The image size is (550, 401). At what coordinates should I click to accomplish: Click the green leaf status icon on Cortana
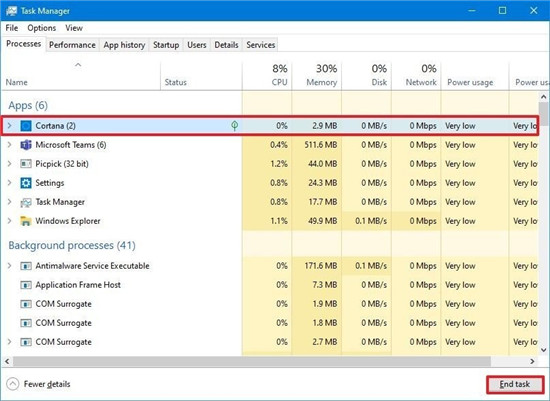click(235, 126)
